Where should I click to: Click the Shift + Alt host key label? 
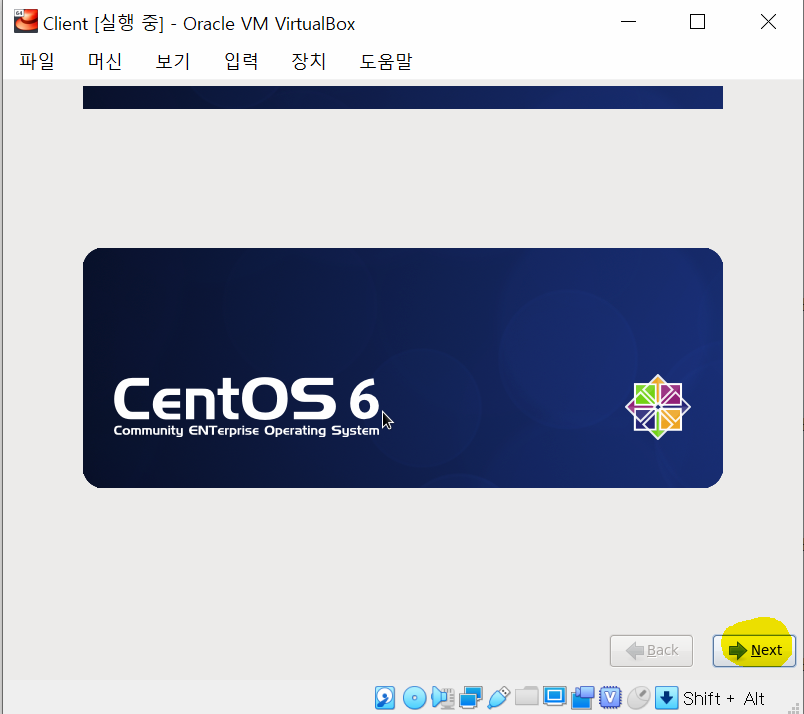click(723, 699)
